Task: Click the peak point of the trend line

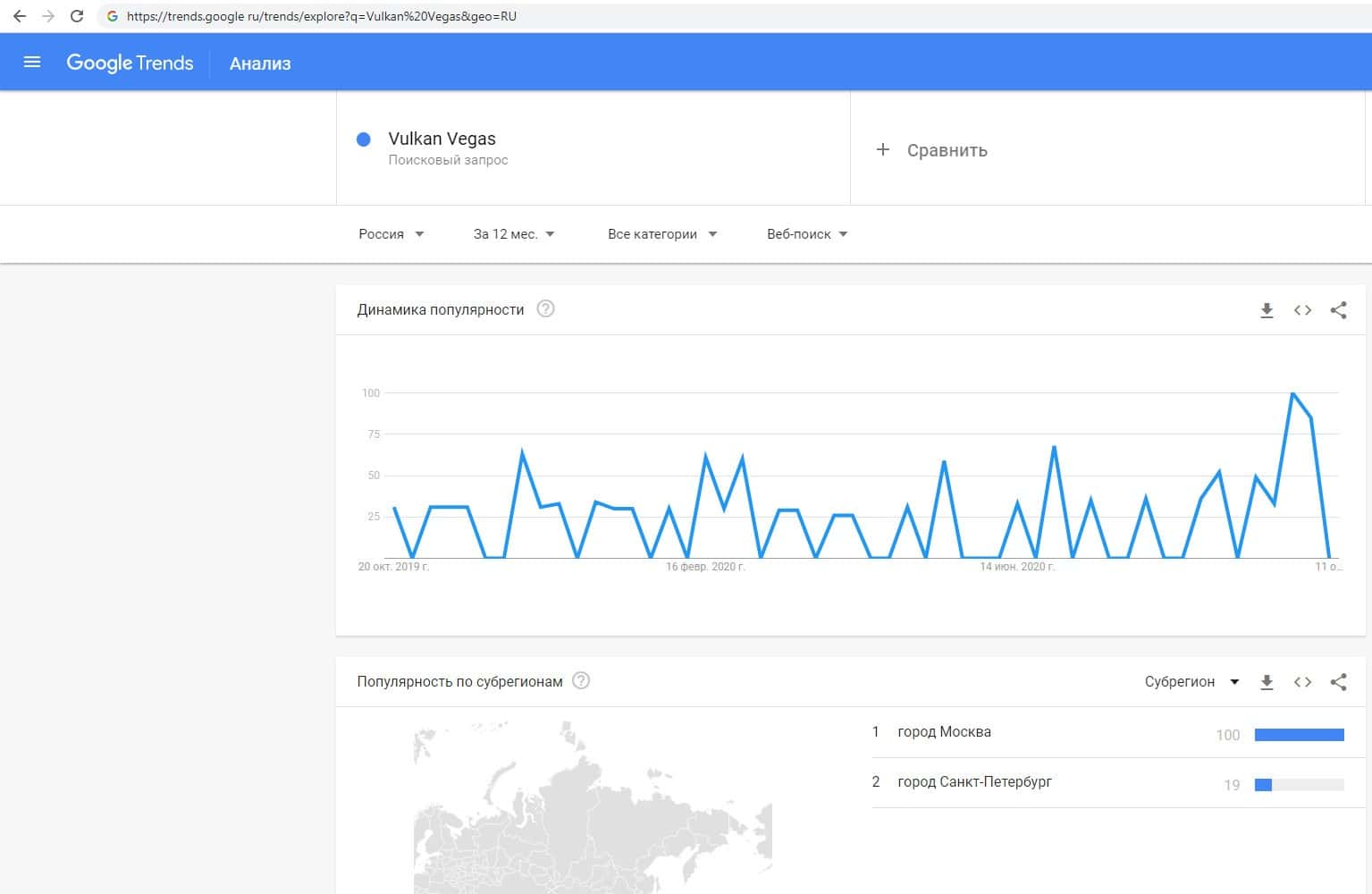Action: [x=1292, y=393]
